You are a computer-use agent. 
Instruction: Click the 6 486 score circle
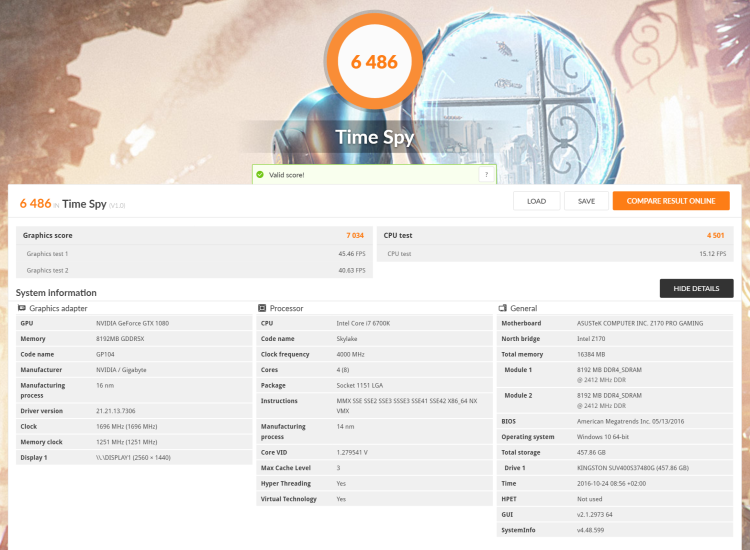point(374,62)
